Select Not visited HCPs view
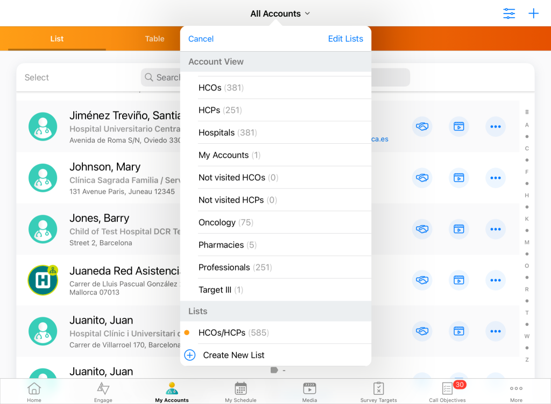 coord(276,200)
